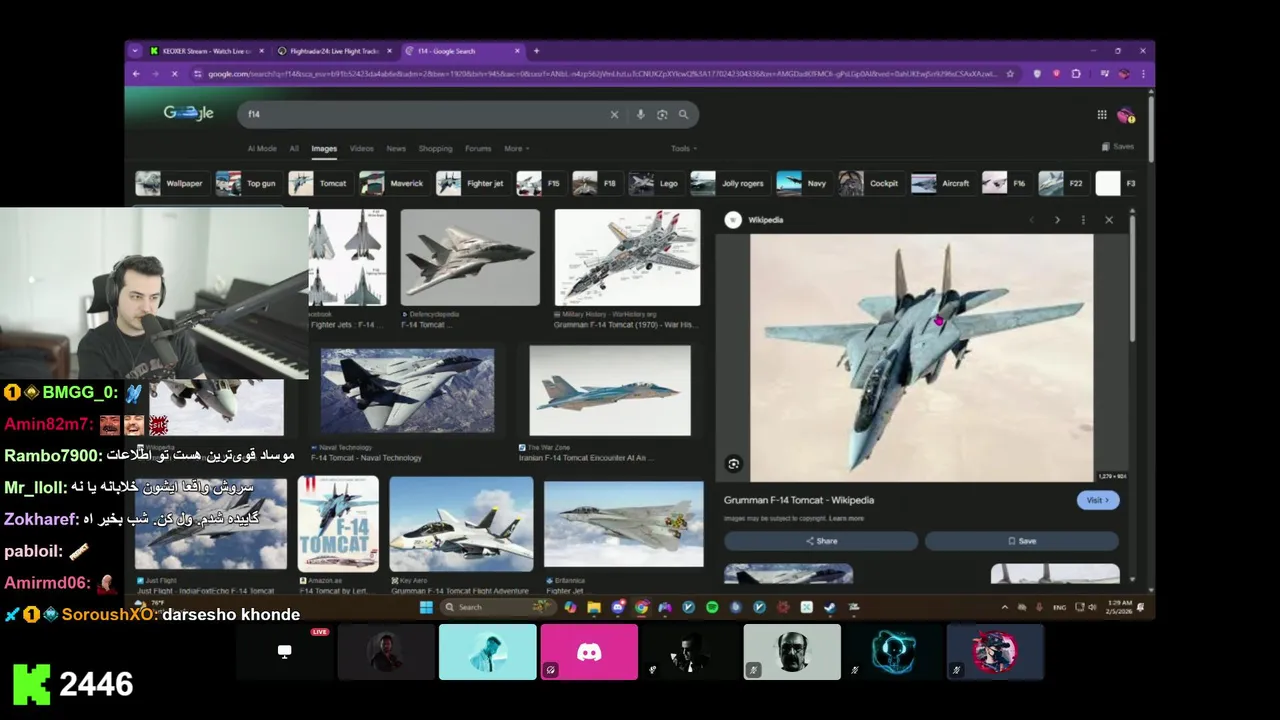Viewport: 1280px width, 720px height.
Task: Click the Google logo
Action: (189, 113)
